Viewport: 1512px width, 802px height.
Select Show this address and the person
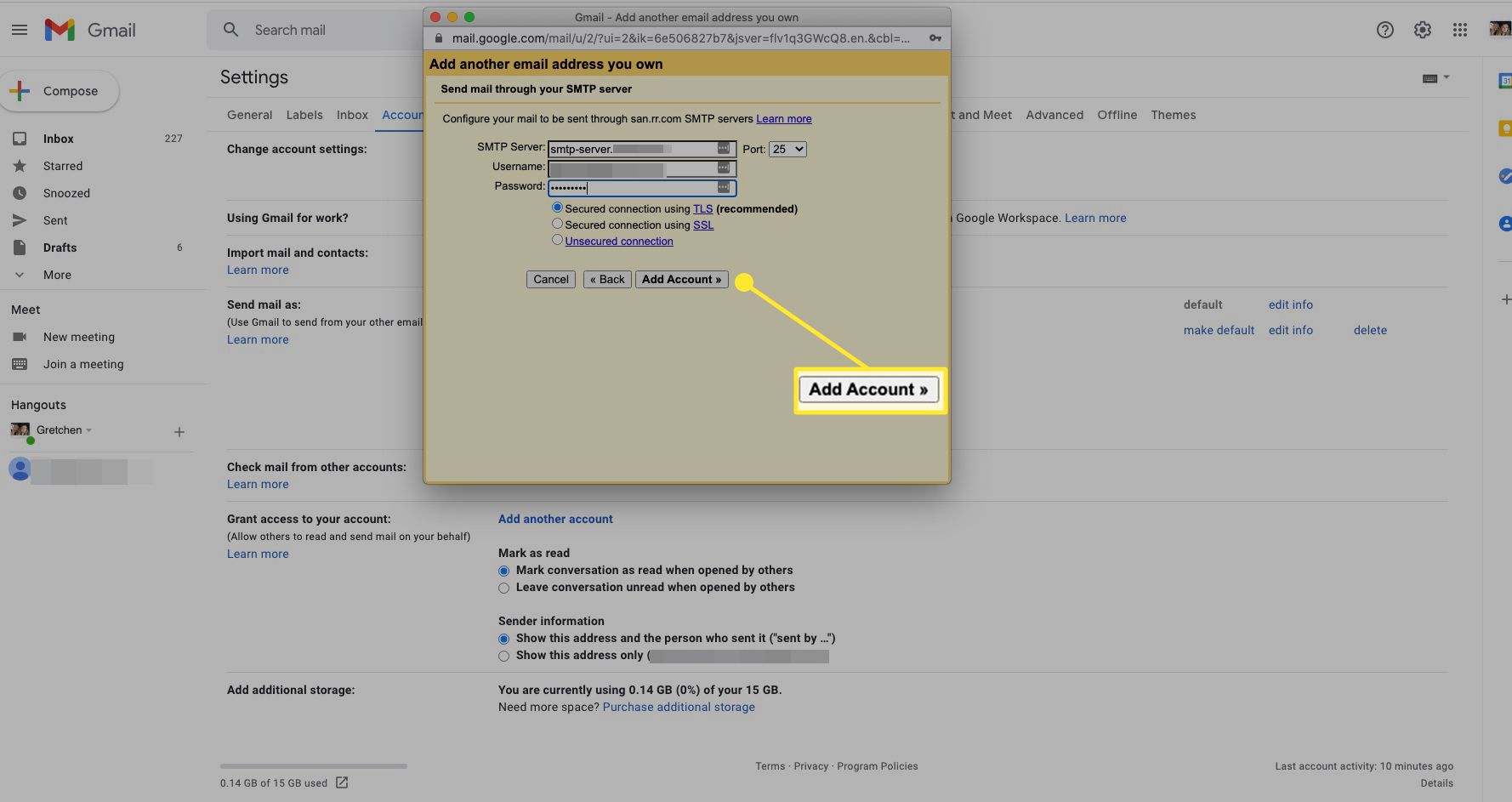pyautogui.click(x=503, y=639)
